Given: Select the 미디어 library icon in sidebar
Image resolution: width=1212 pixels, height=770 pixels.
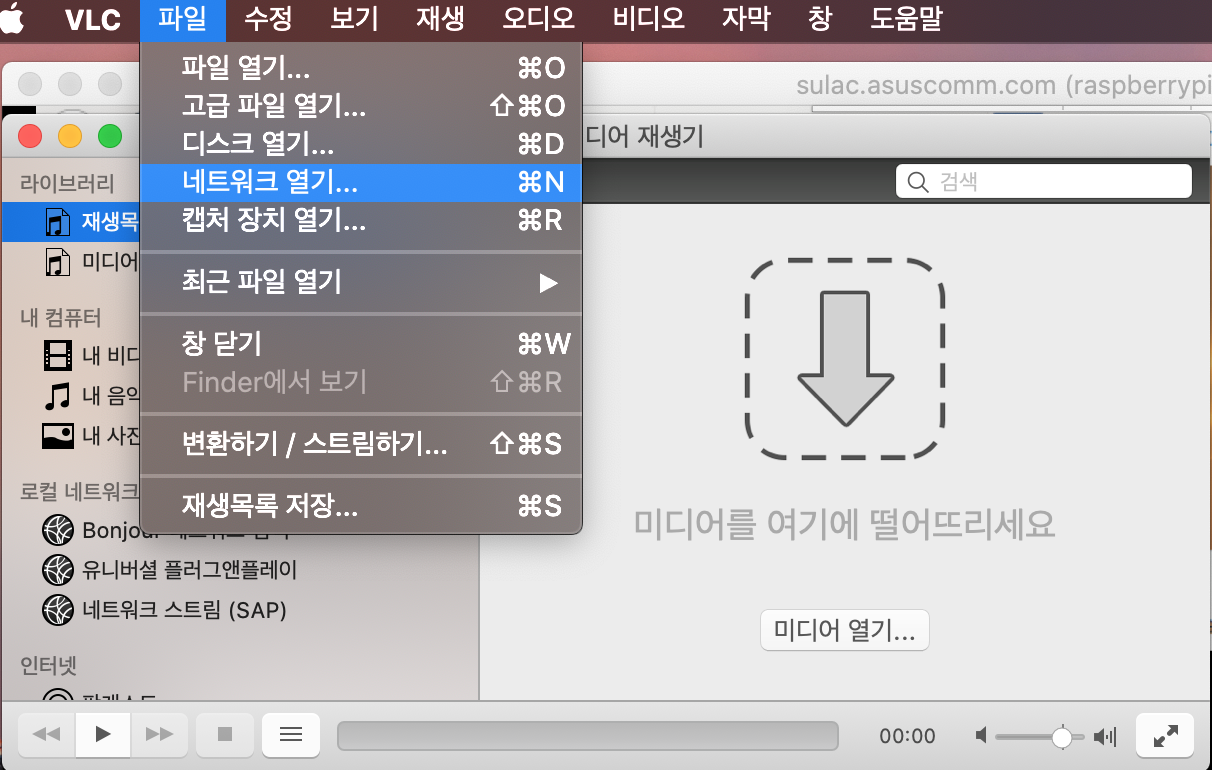Looking at the screenshot, I should [58, 262].
